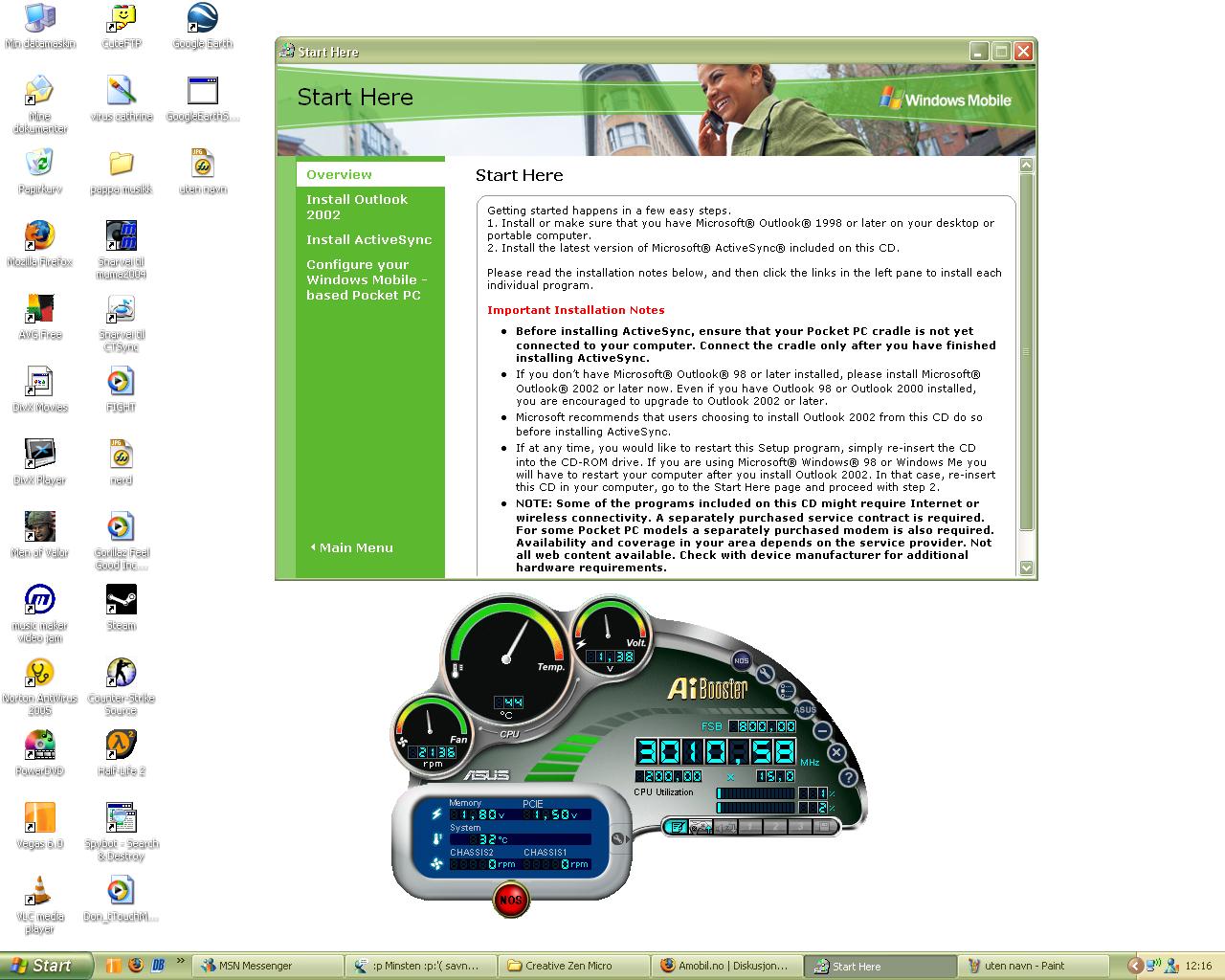Open the DivX Movies icon
The height and width of the screenshot is (980, 1225).
(39, 390)
